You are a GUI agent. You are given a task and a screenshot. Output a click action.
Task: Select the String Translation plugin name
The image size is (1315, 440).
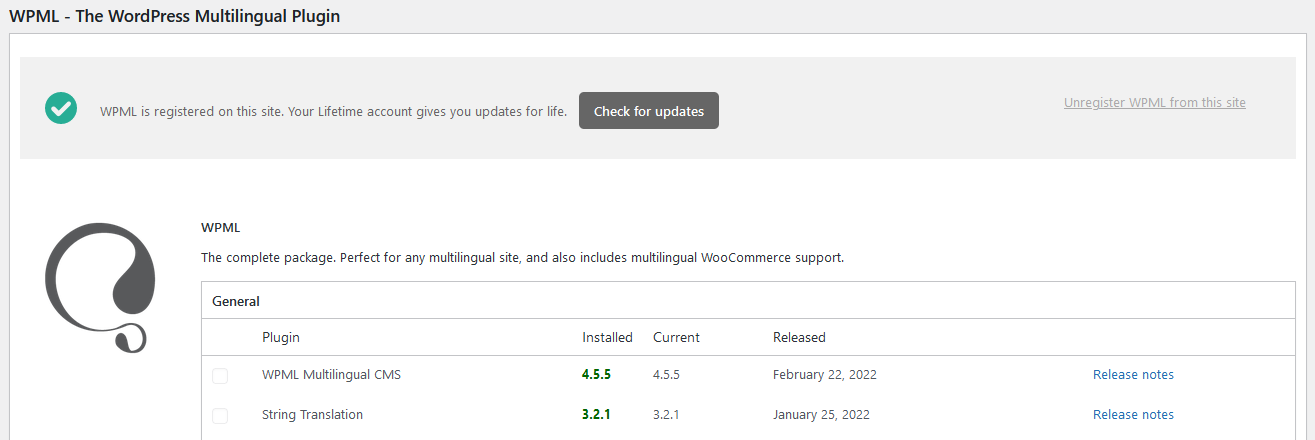(312, 414)
